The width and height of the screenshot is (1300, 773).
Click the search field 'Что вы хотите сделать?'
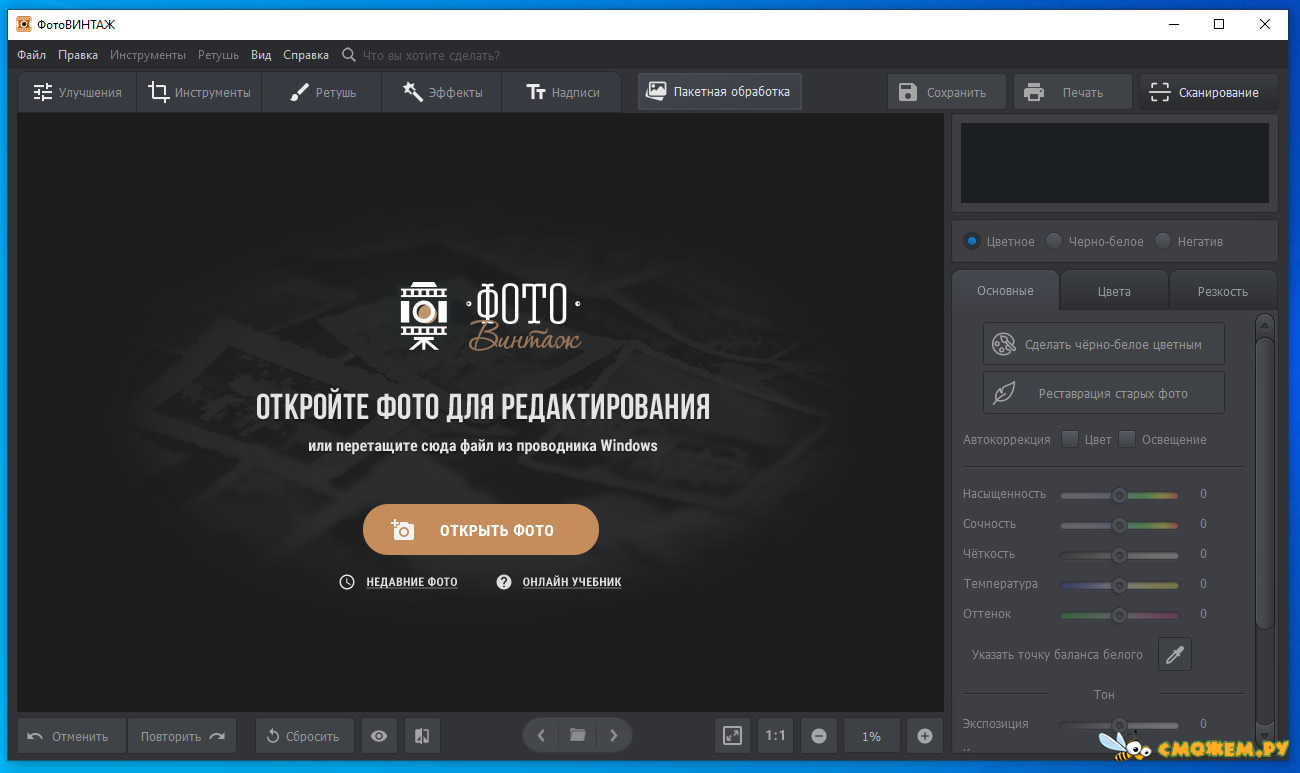(x=430, y=55)
